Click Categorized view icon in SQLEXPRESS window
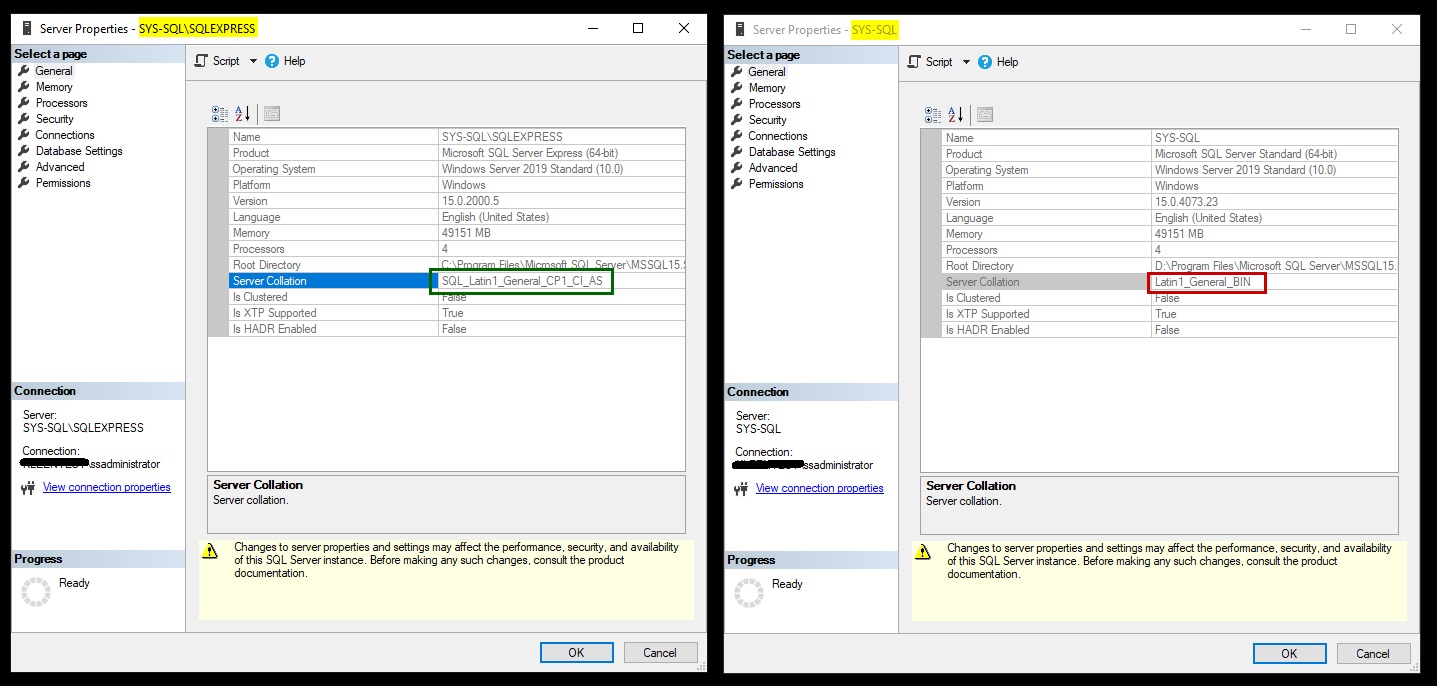This screenshot has width=1437, height=686. pyautogui.click(x=219, y=114)
